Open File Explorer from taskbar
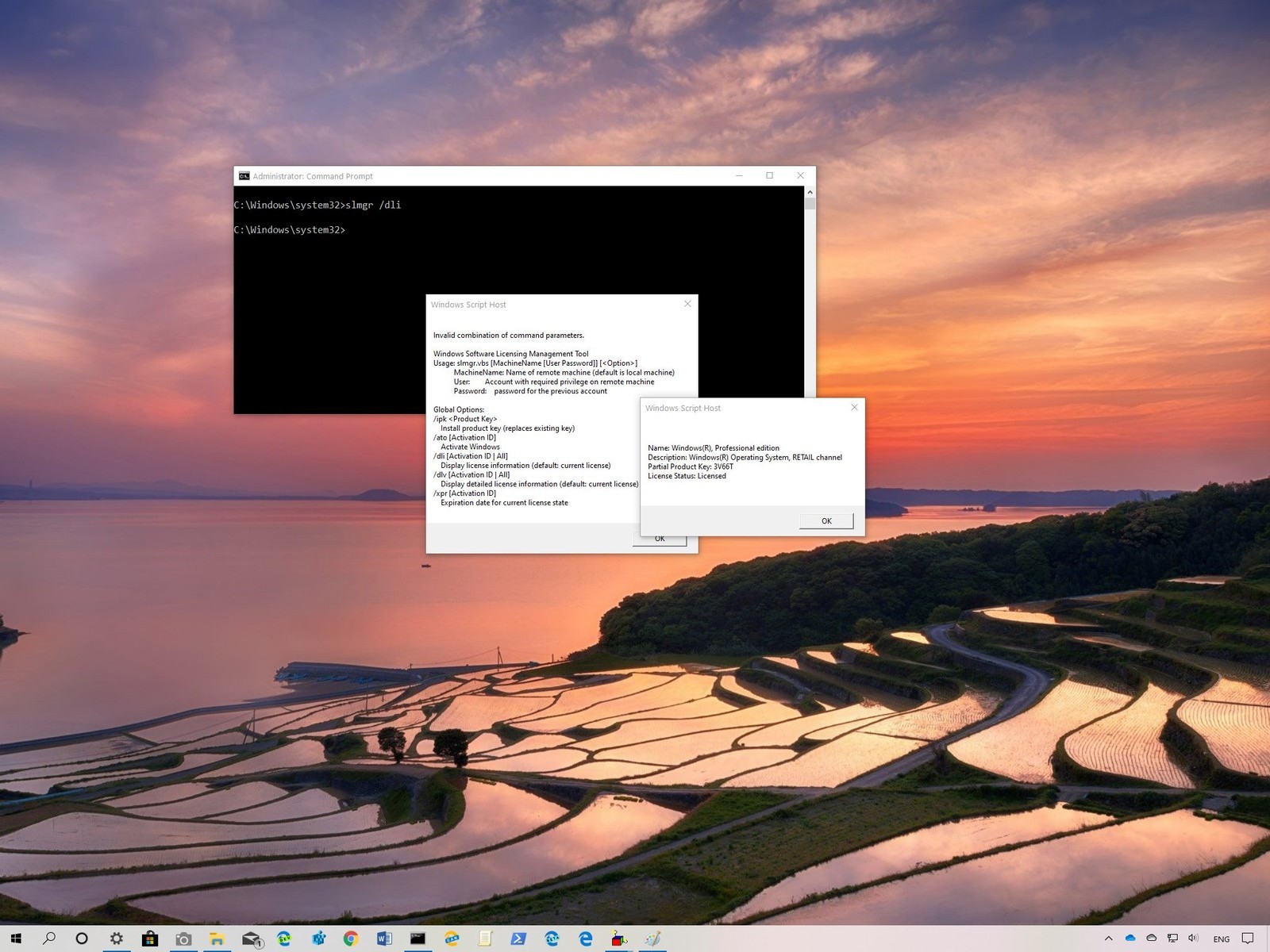This screenshot has height=952, width=1270. pos(217,939)
